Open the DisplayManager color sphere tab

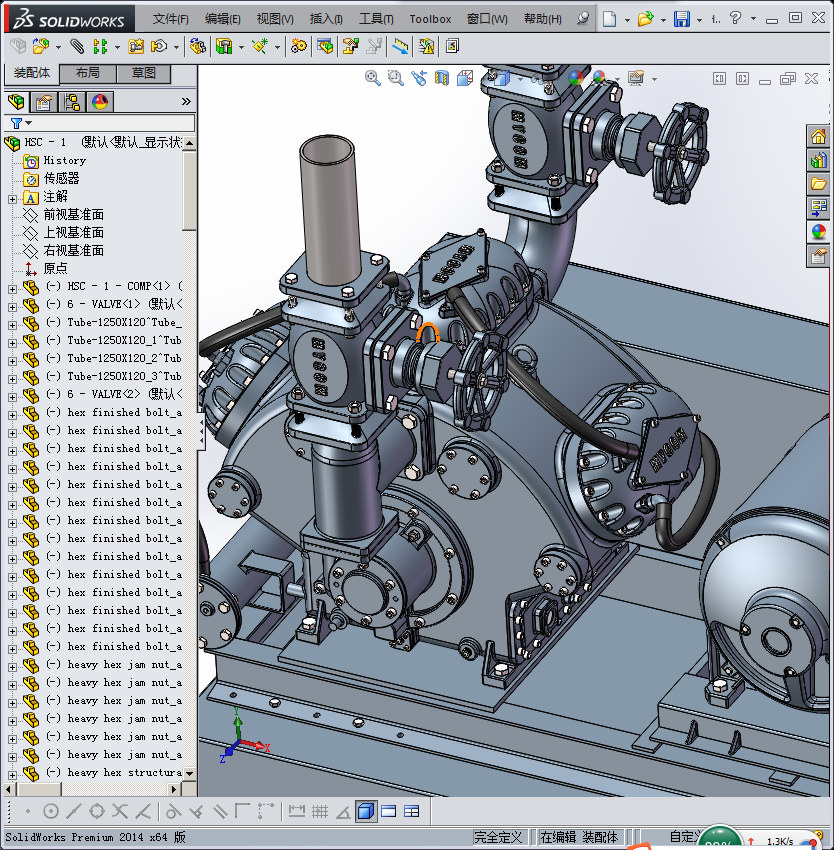tap(100, 102)
